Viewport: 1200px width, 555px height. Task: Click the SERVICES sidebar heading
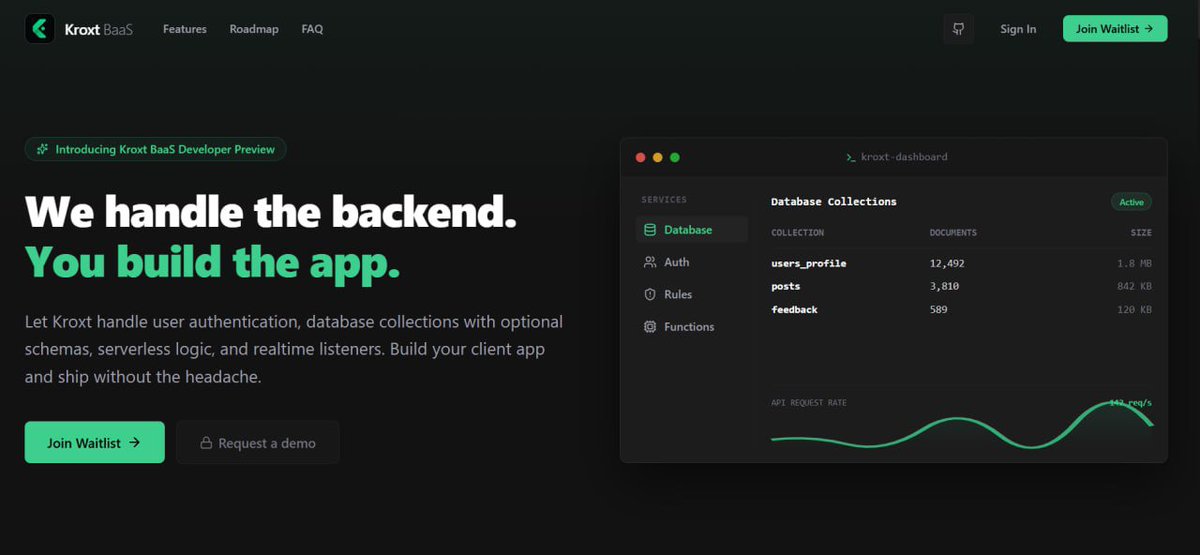point(664,200)
